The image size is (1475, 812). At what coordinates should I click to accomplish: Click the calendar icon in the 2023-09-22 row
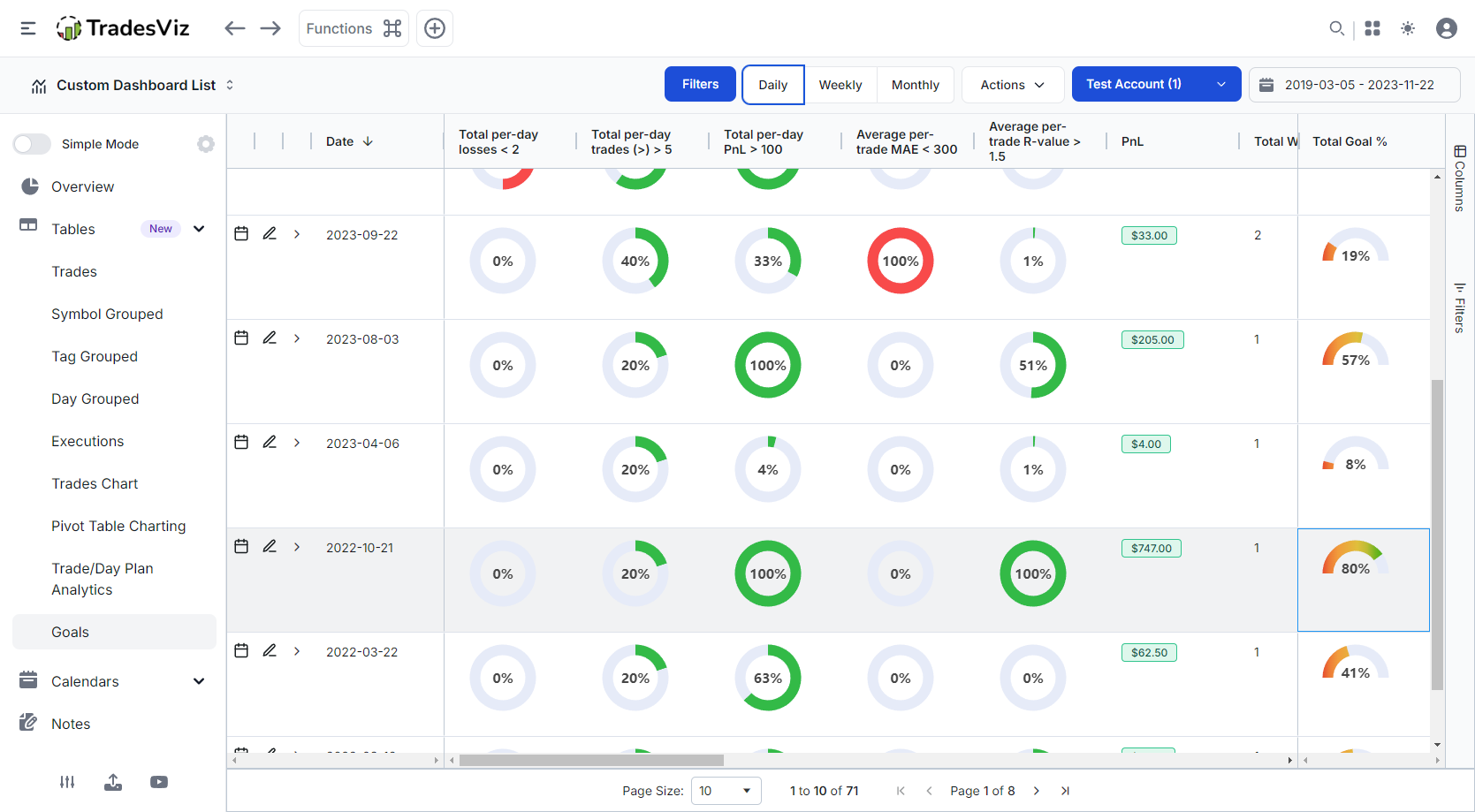(x=241, y=233)
